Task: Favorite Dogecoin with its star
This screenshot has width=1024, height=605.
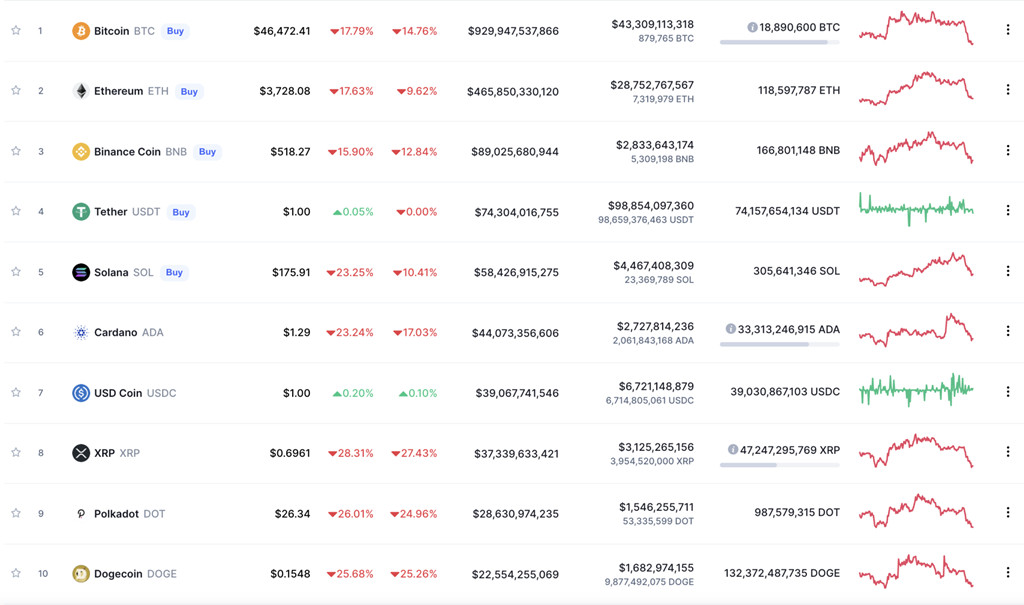Action: tap(16, 574)
